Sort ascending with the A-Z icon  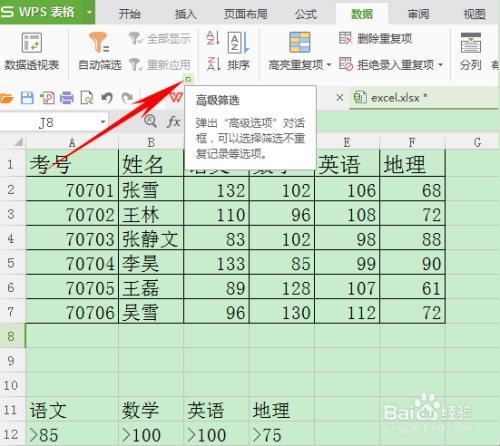212,38
